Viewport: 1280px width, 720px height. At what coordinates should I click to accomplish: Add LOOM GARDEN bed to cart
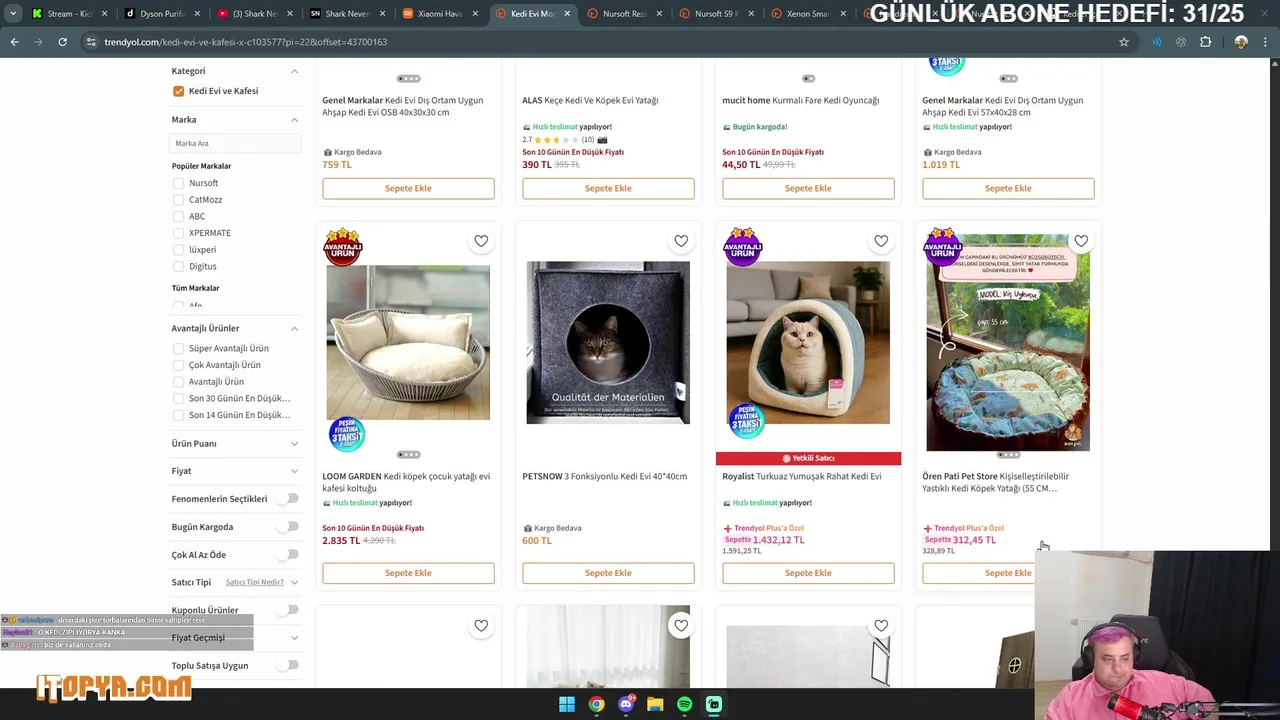click(x=408, y=573)
